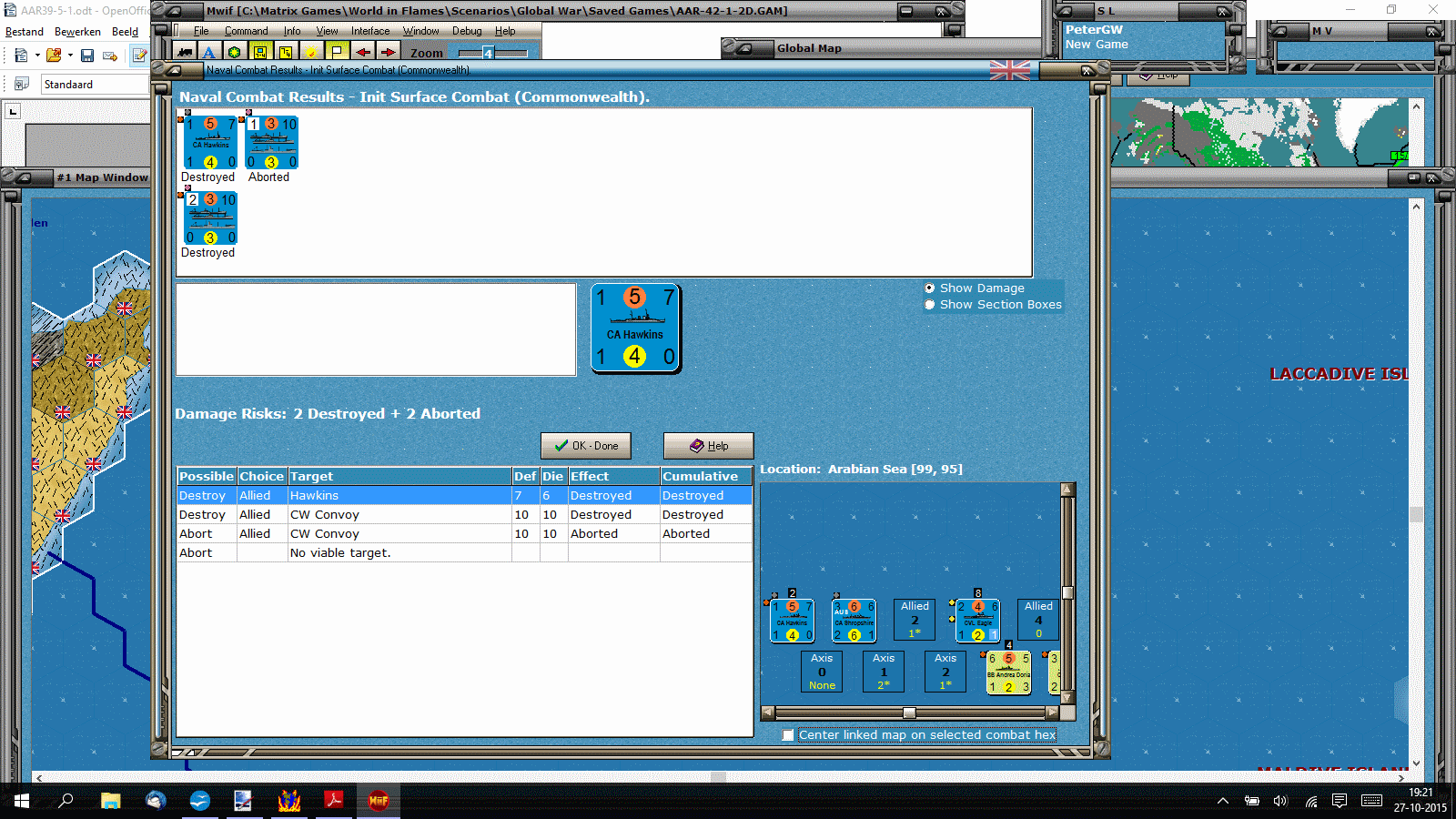Image resolution: width=1456 pixels, height=819 pixels.
Task: Click the OpenOffice Edit File icon
Action: (x=139, y=56)
